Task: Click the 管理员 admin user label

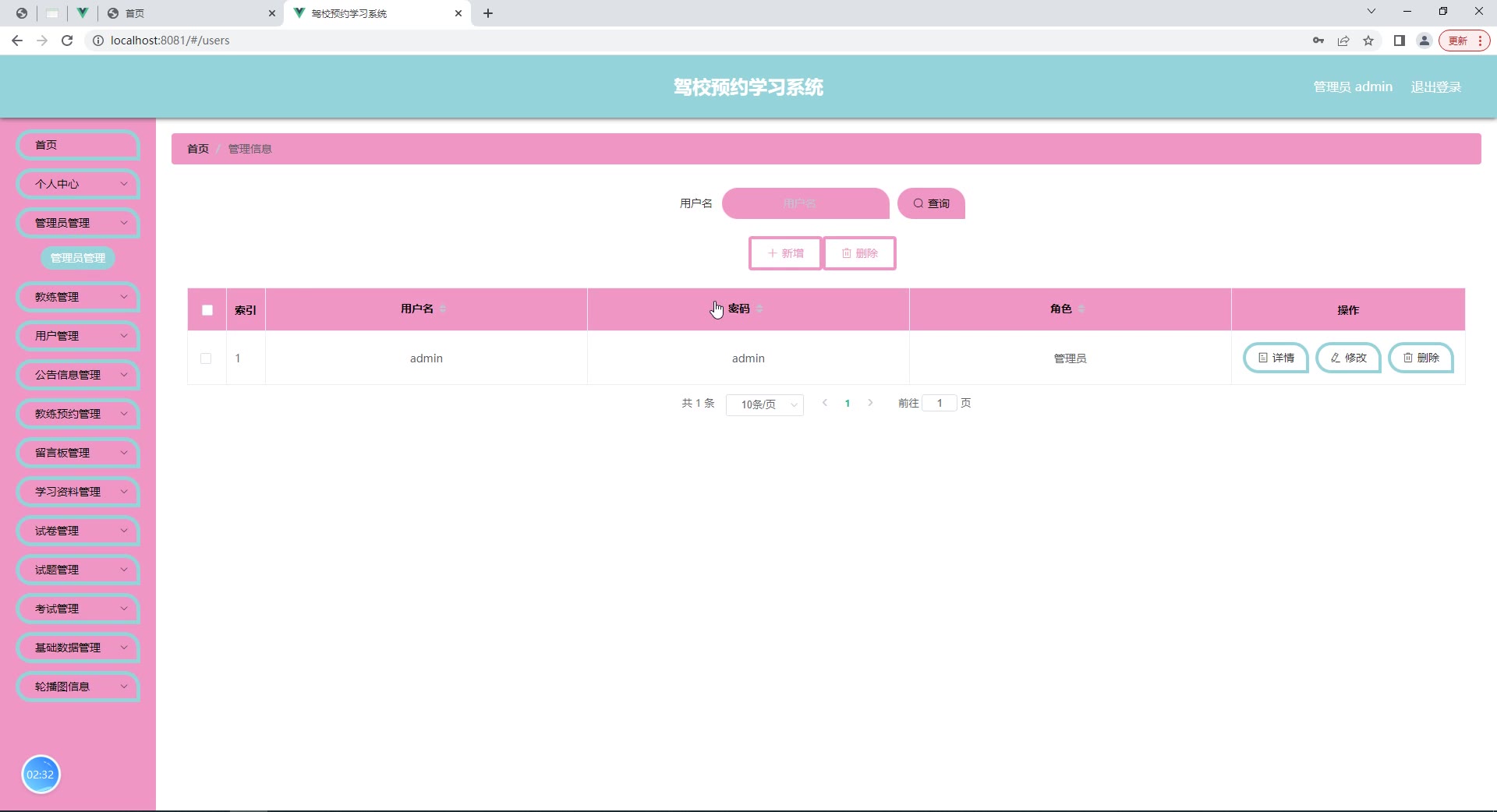Action: tap(1353, 86)
